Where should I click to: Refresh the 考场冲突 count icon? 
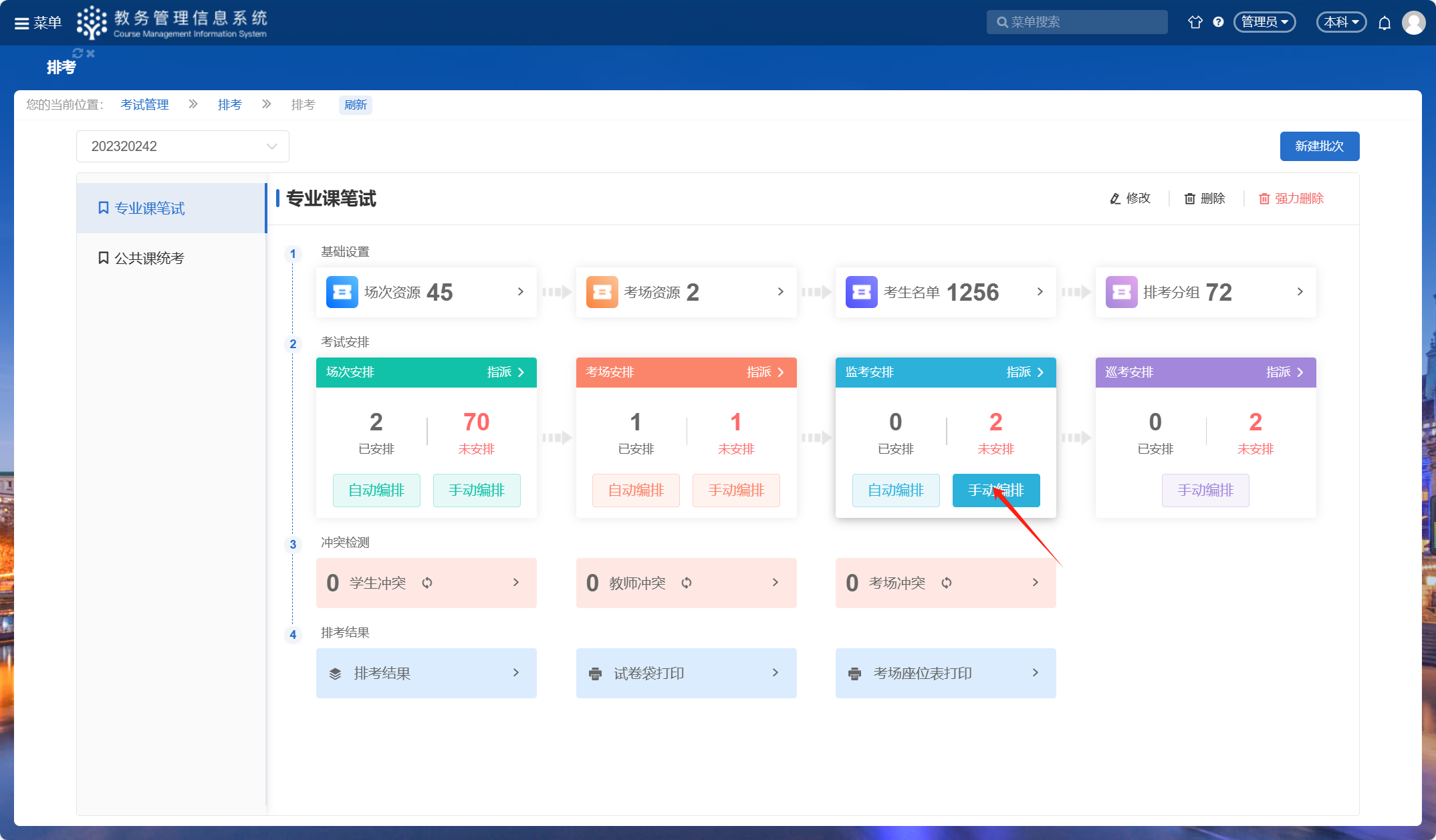click(947, 583)
